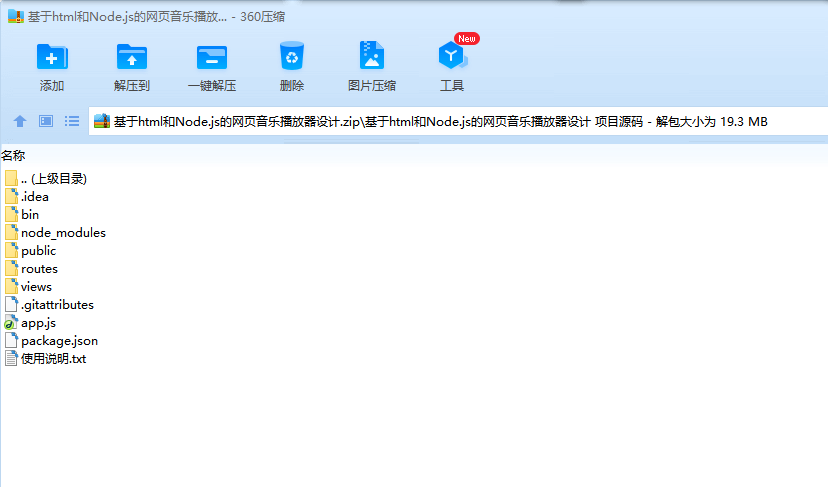
Task: Select the bin folder
Action: pos(22,214)
